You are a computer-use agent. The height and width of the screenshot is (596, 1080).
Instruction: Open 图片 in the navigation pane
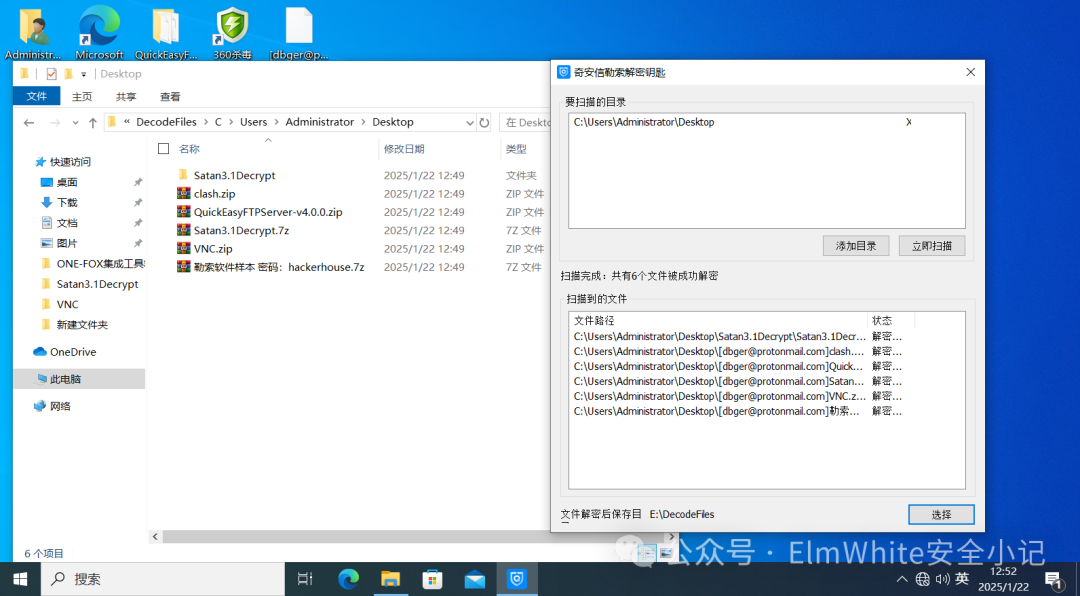click(67, 243)
